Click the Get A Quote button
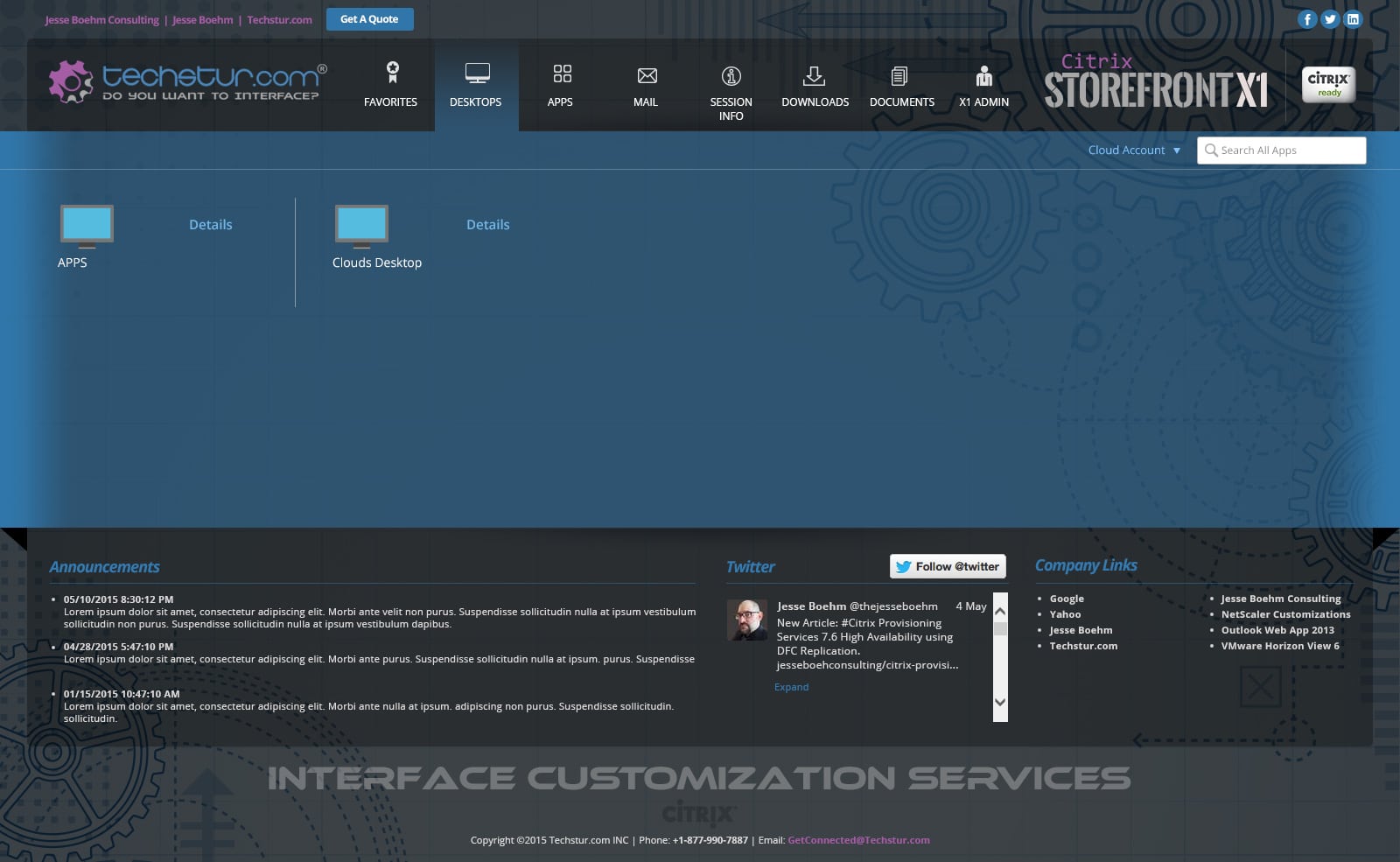 [x=369, y=19]
